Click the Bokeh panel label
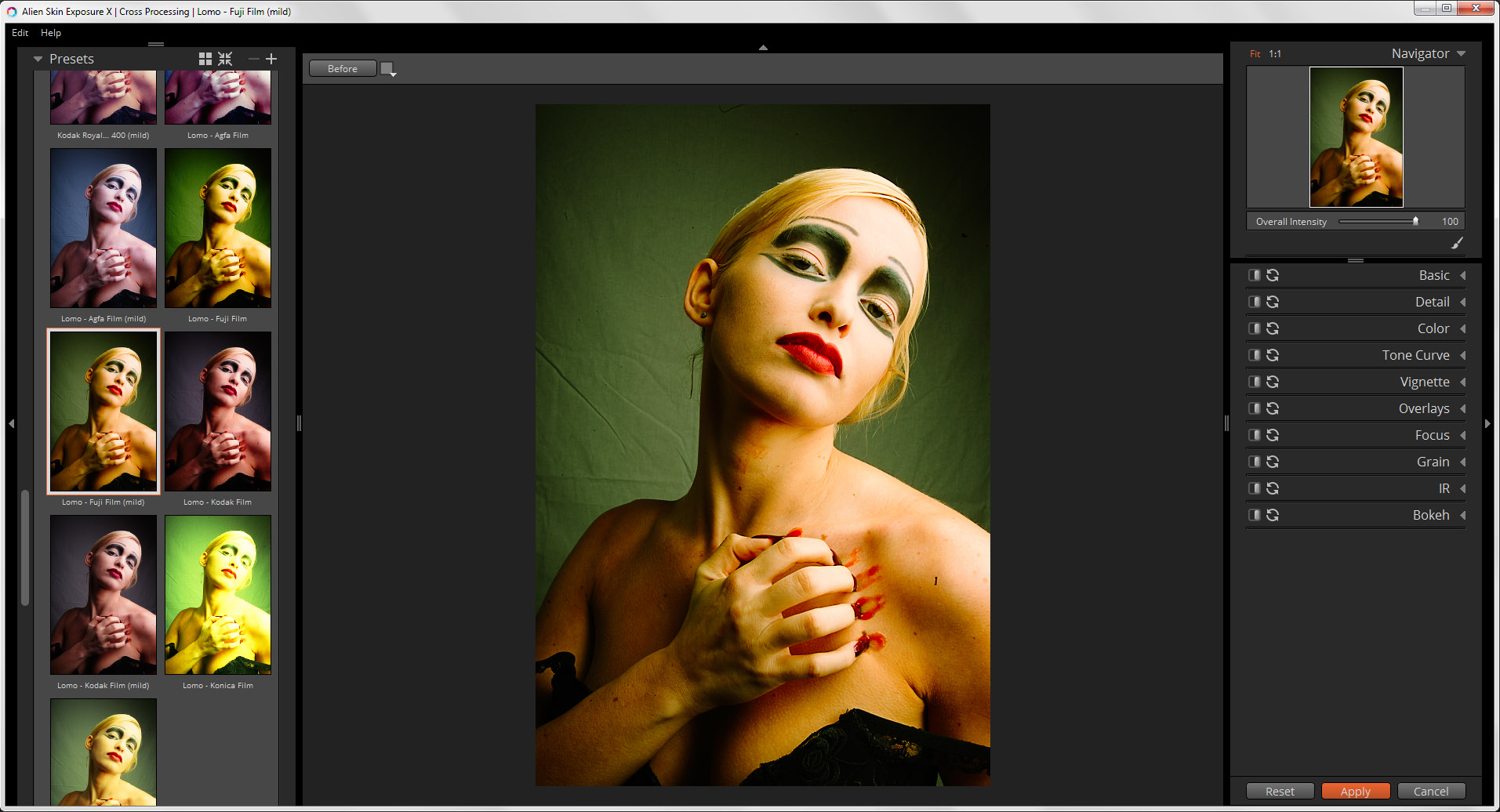1500x812 pixels. (1431, 515)
